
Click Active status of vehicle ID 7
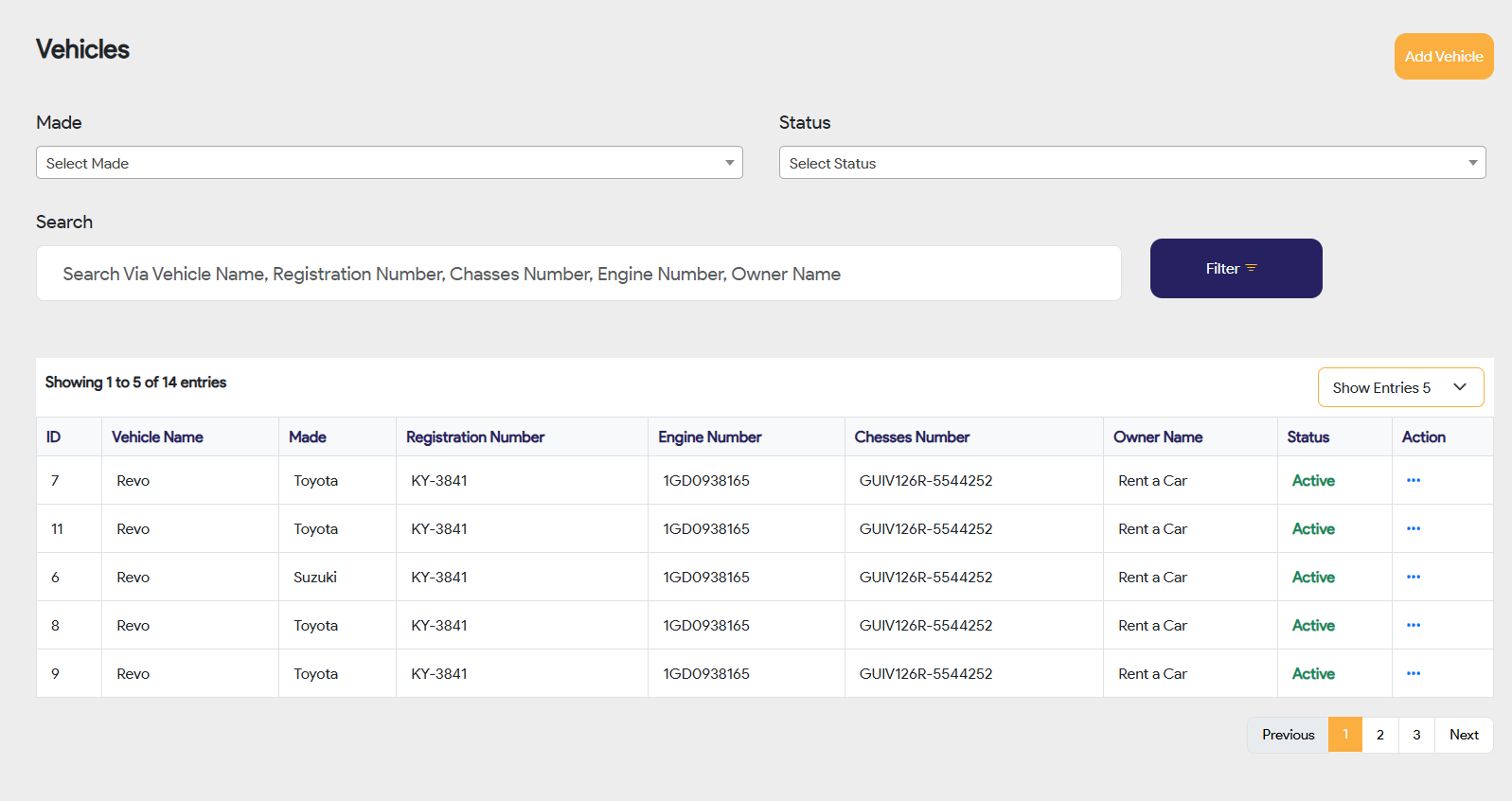coord(1313,480)
